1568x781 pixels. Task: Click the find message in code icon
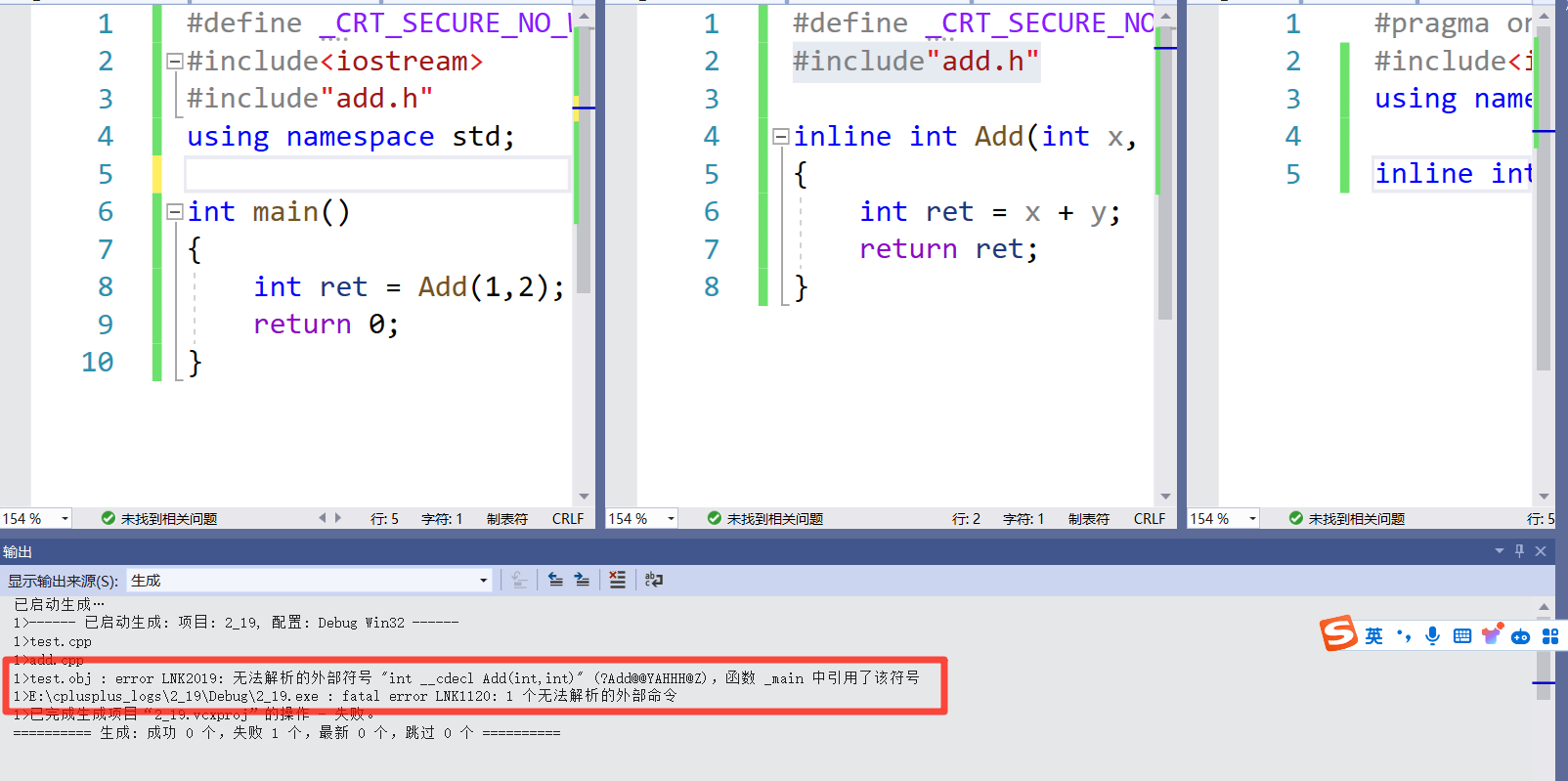519,580
